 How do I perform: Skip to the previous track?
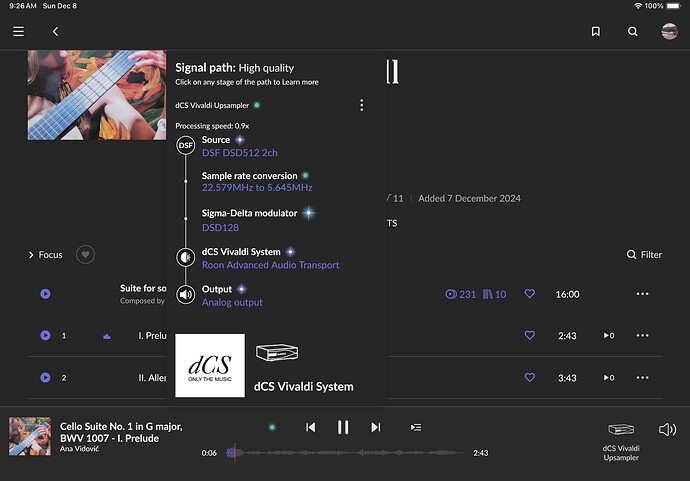pos(310,427)
